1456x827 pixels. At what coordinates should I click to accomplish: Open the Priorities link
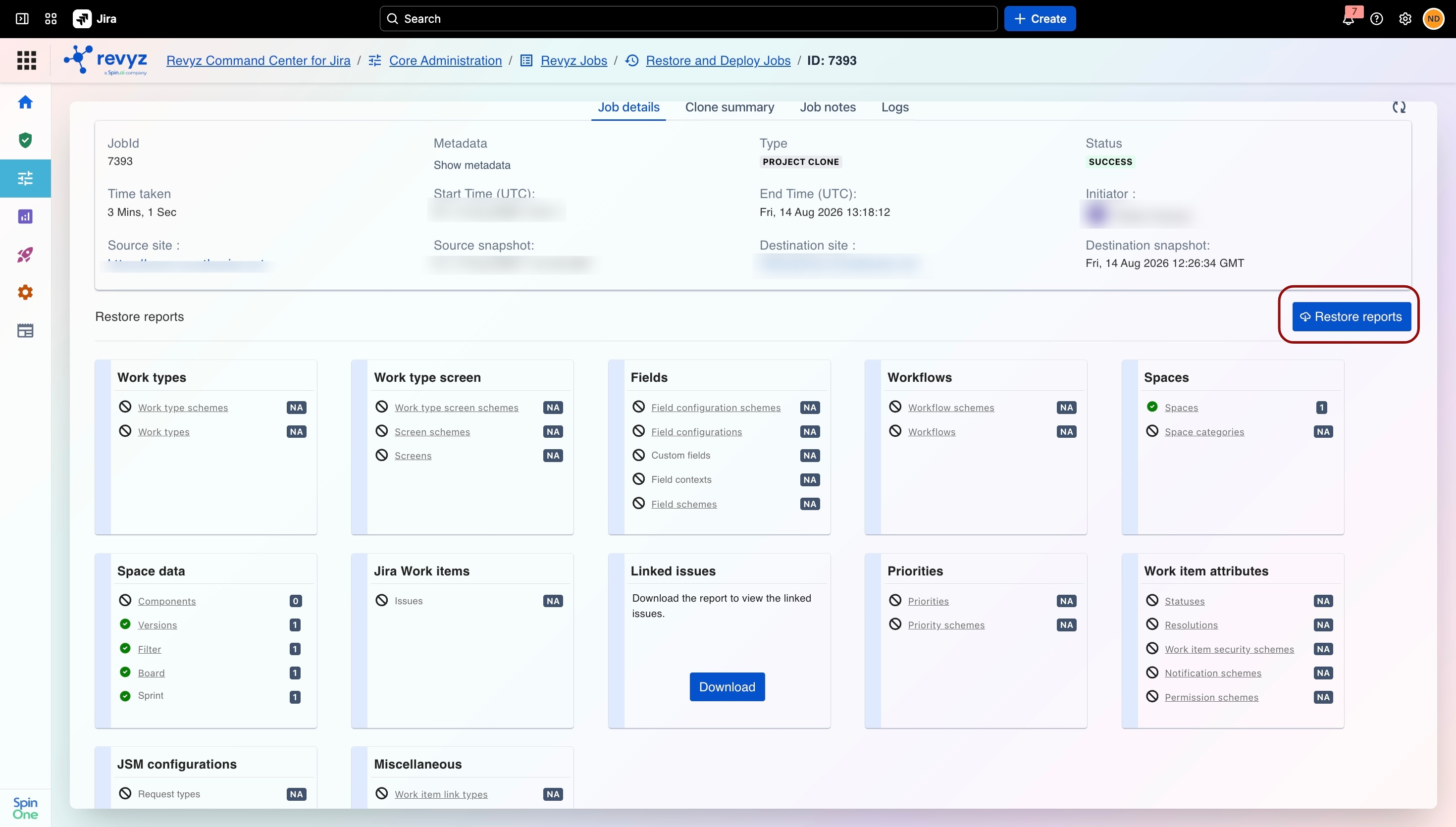[929, 601]
